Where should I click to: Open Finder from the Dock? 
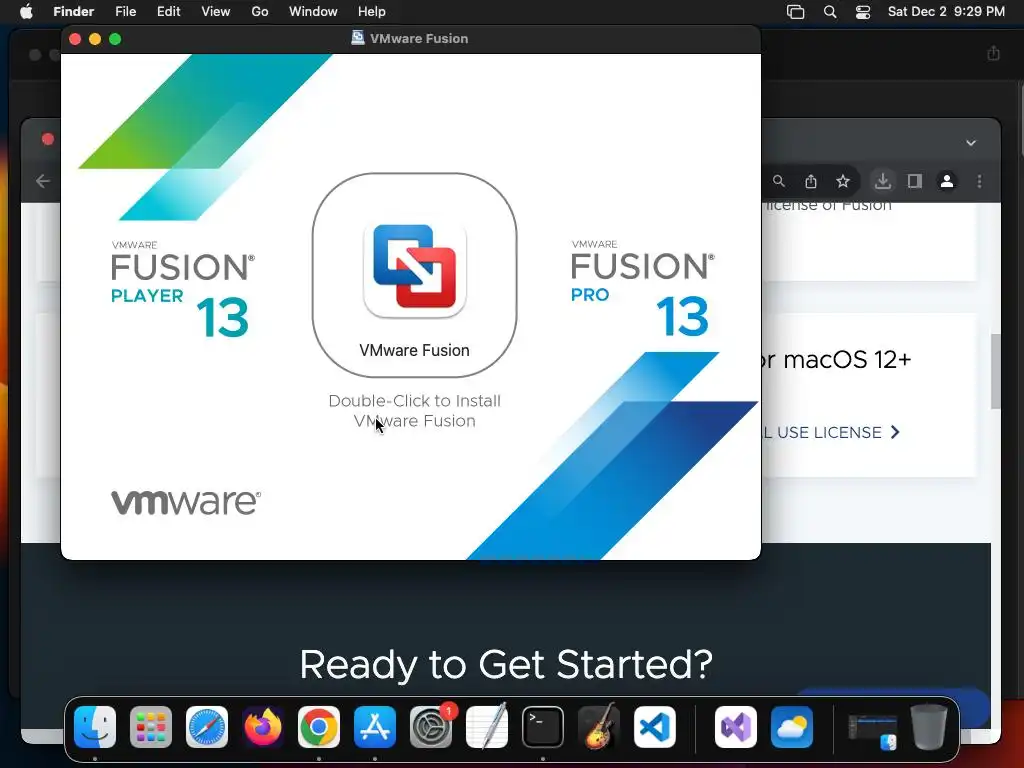click(95, 727)
